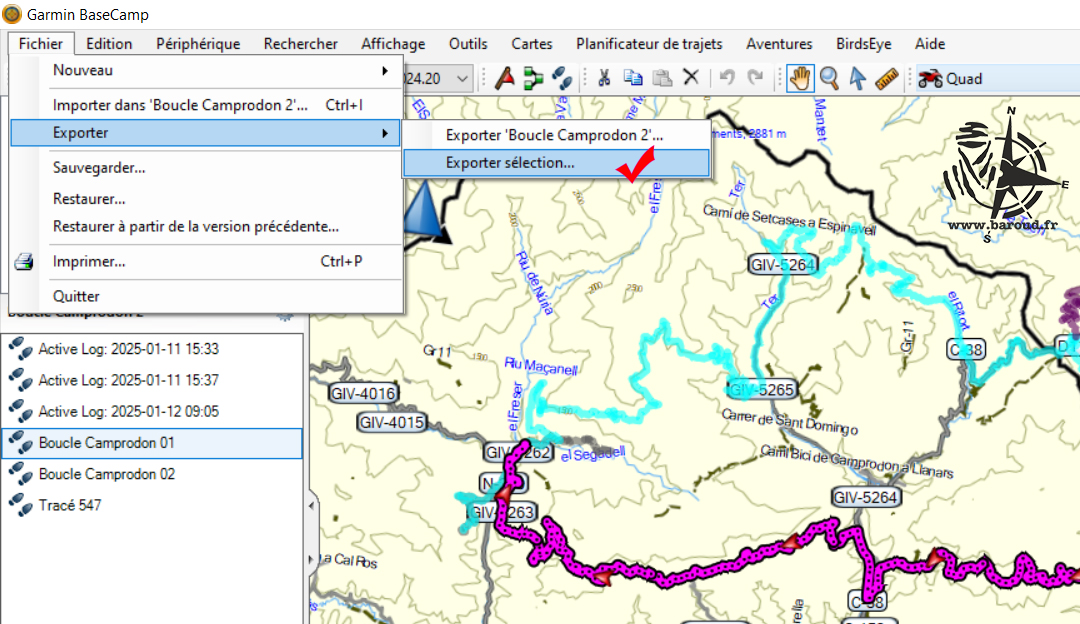1080x624 pixels.
Task: Select the Zoom magnifier tool
Action: (829, 79)
